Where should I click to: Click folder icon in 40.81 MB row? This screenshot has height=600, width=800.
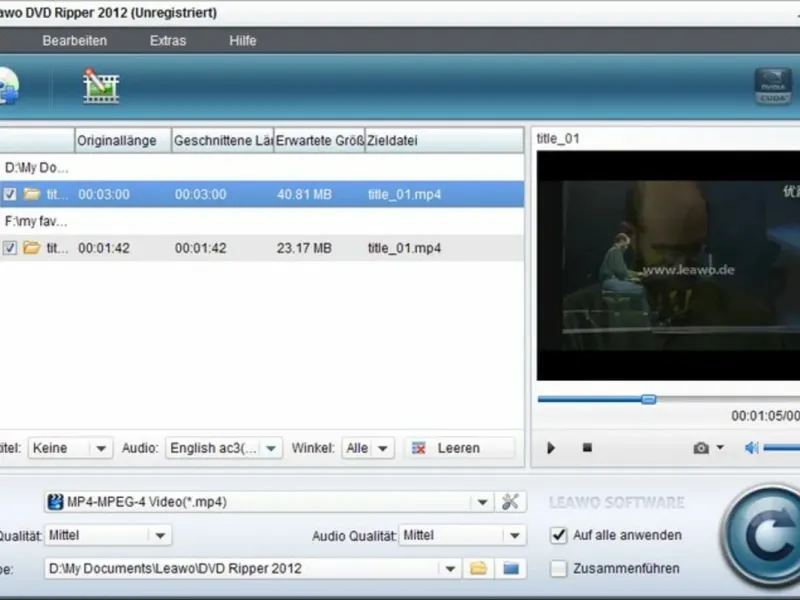tap(32, 194)
